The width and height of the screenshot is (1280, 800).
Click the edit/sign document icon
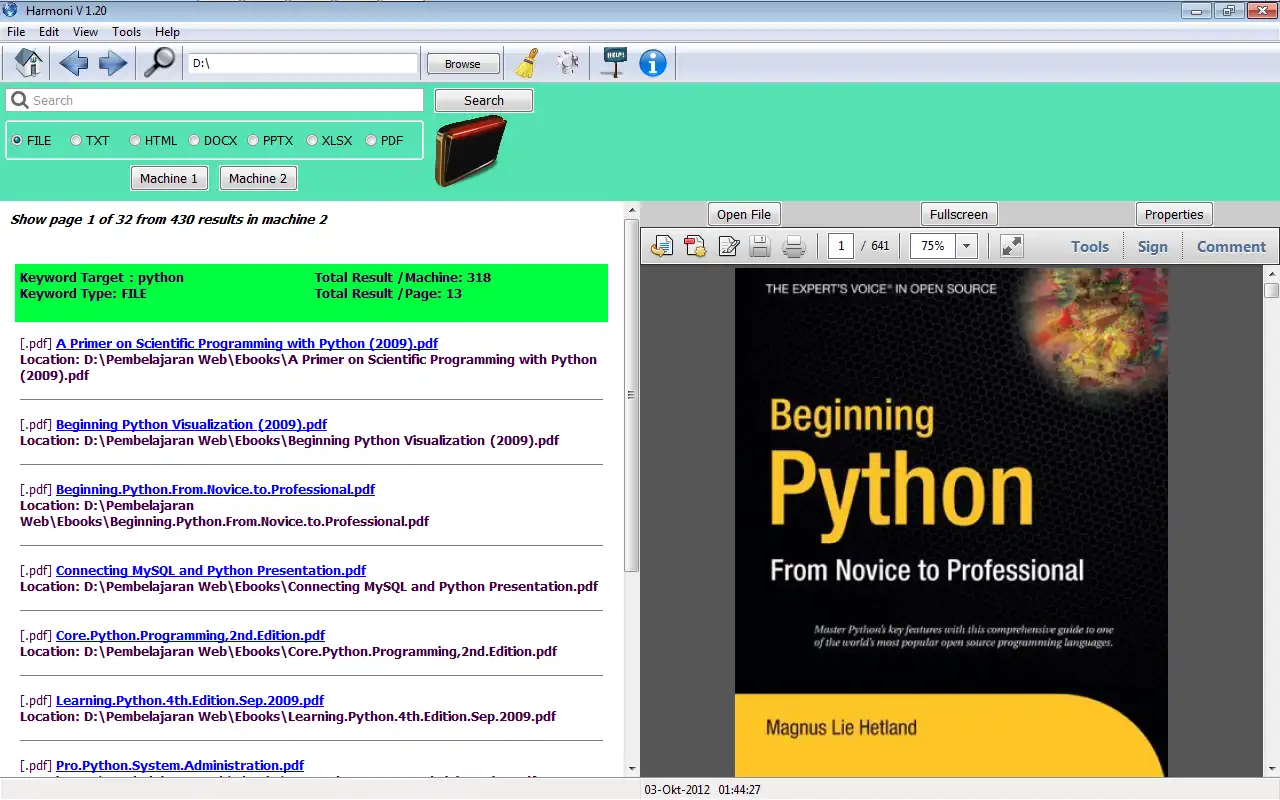coord(729,246)
